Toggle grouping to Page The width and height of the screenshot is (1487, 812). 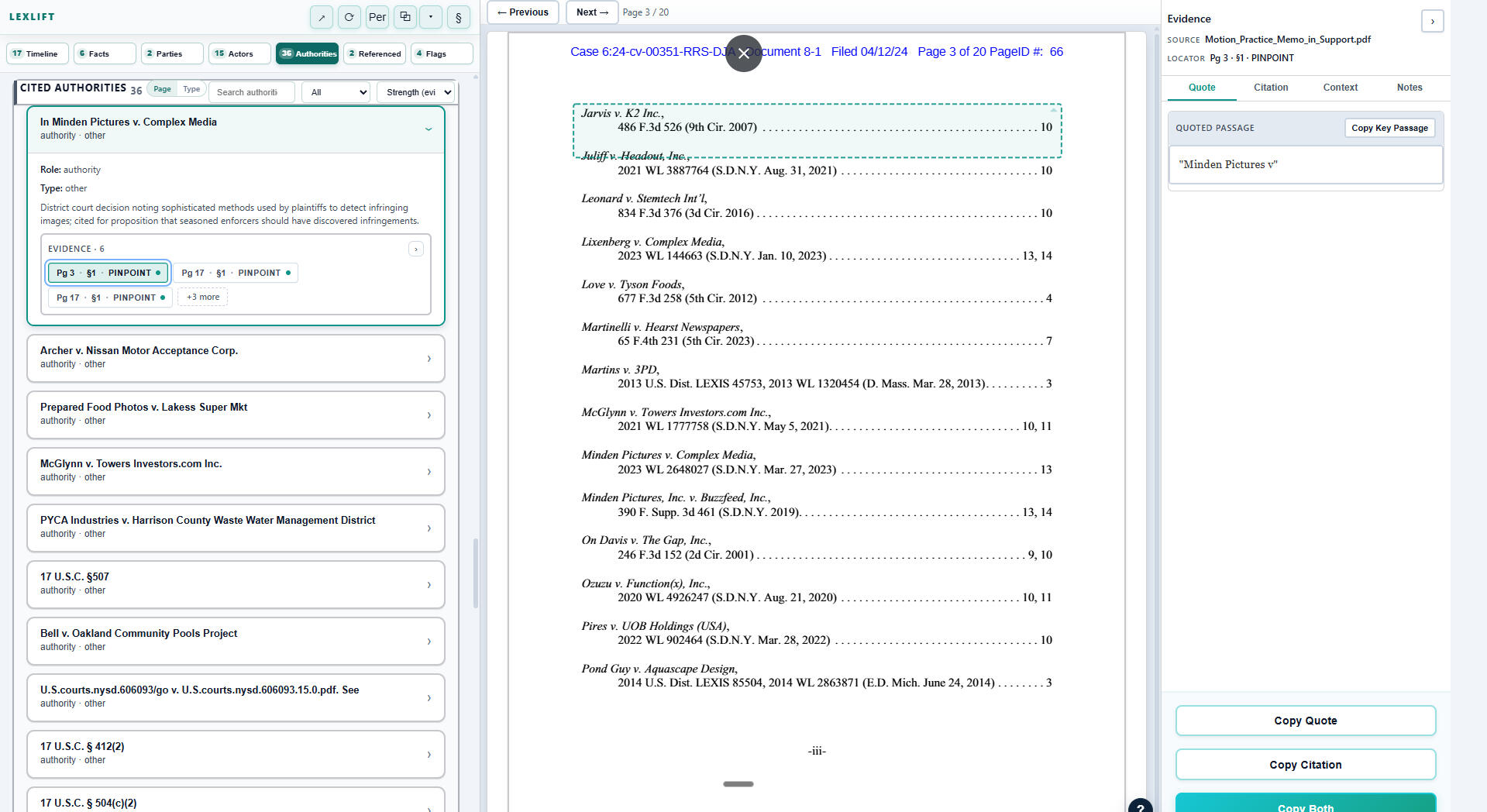click(162, 89)
